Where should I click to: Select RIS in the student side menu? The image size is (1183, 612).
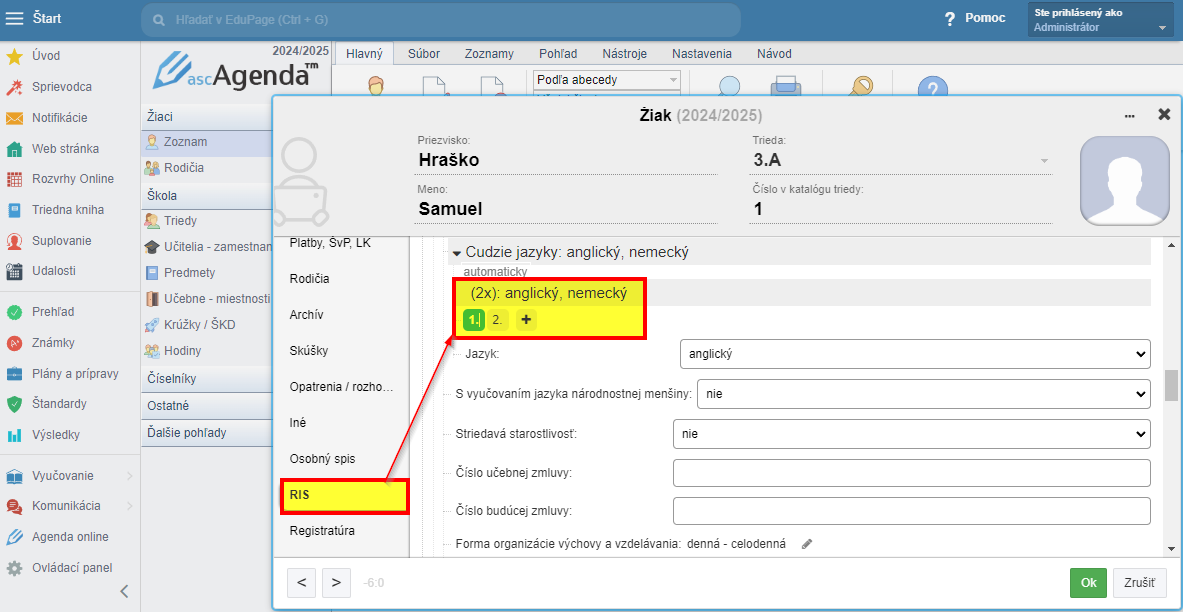tap(344, 496)
